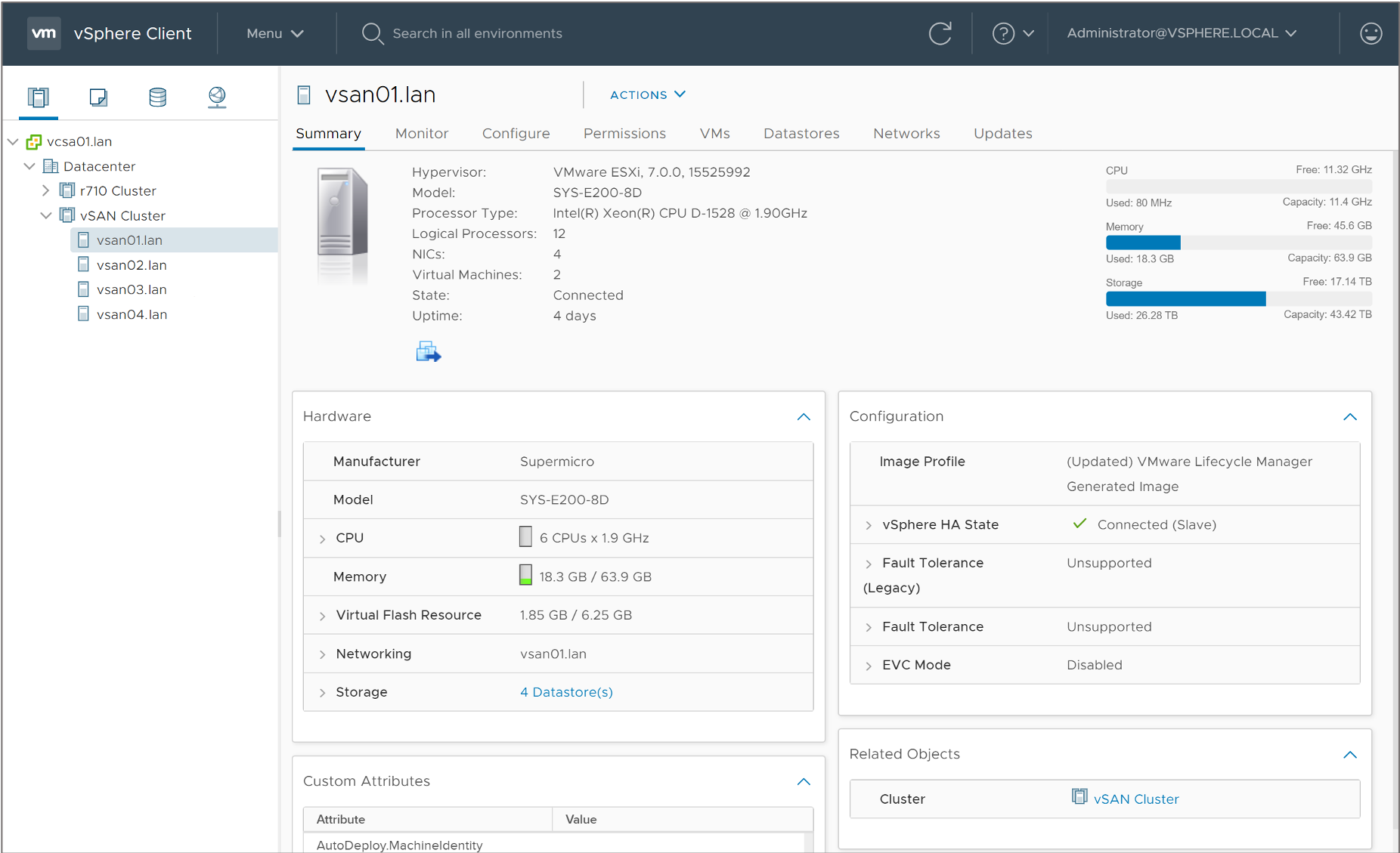Expand the Networking hardware row
The height and width of the screenshot is (853, 1400).
point(323,654)
